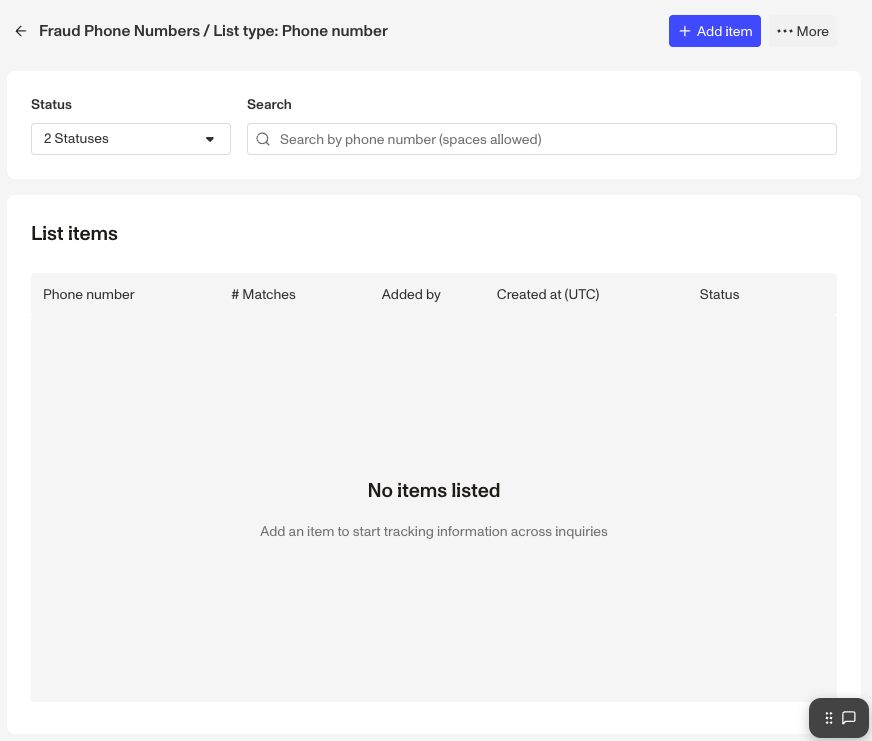Click the Added by column header

tap(411, 294)
